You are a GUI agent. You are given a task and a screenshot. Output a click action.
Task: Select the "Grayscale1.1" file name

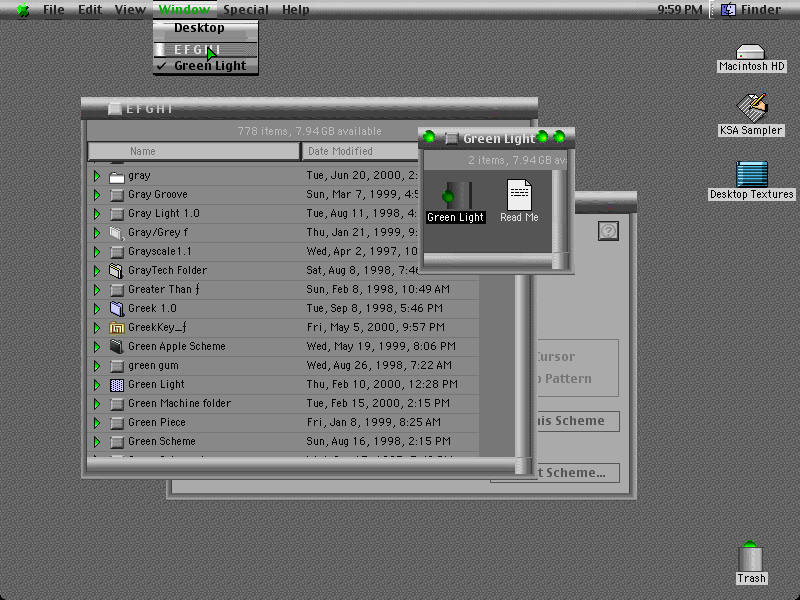coord(160,252)
